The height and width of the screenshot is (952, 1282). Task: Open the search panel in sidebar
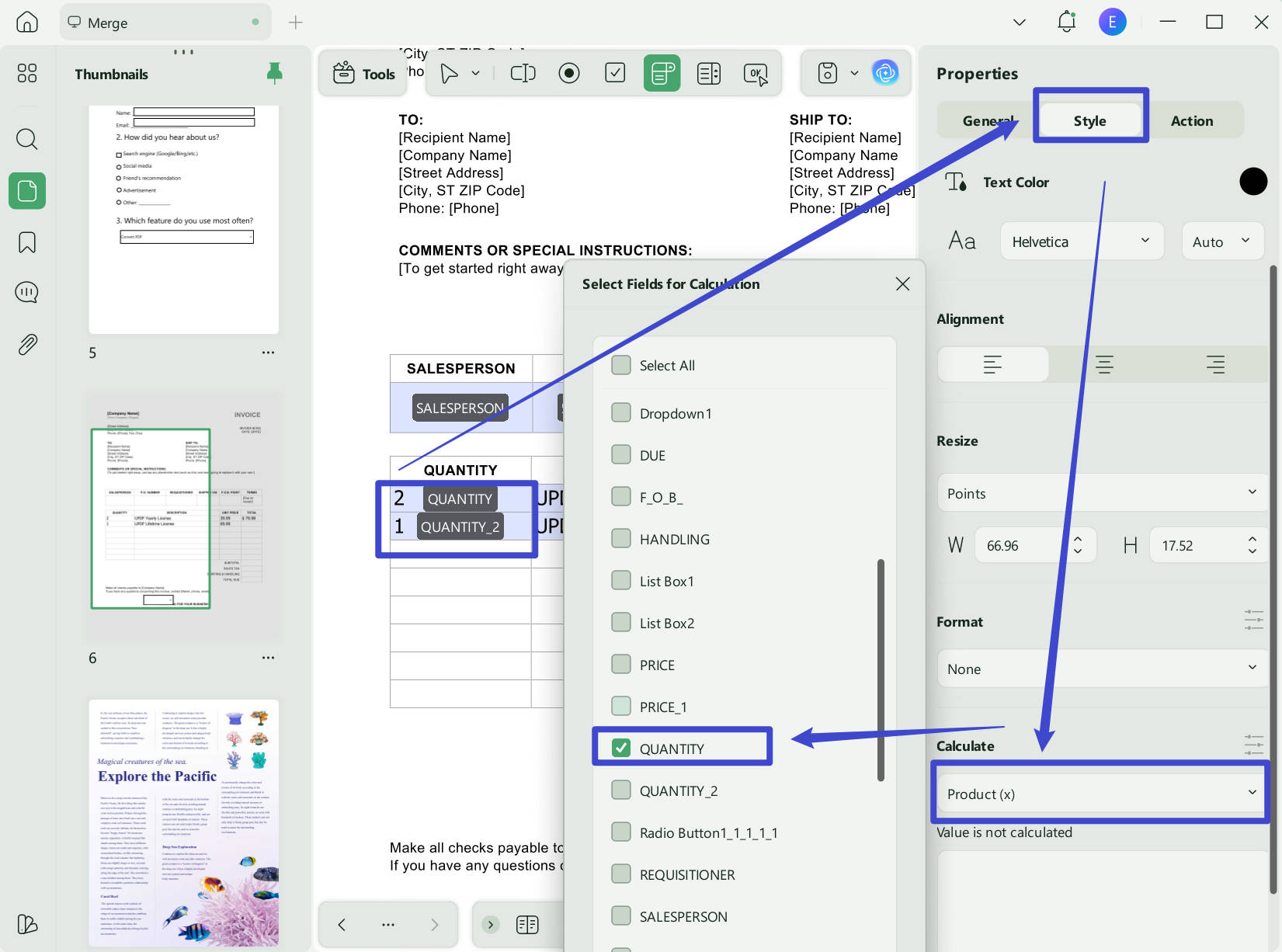click(x=27, y=139)
